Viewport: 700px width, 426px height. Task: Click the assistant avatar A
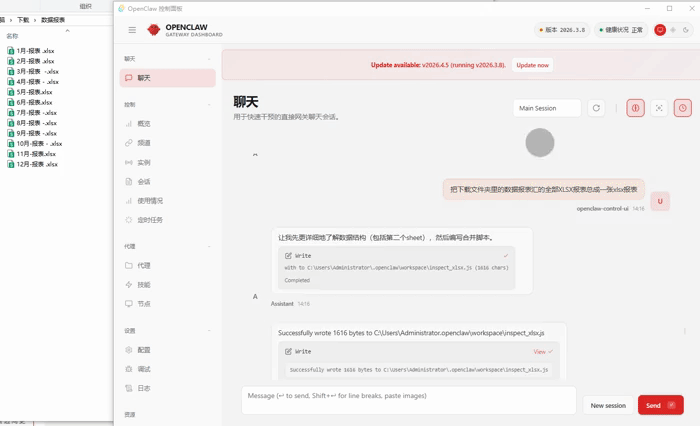(255, 297)
